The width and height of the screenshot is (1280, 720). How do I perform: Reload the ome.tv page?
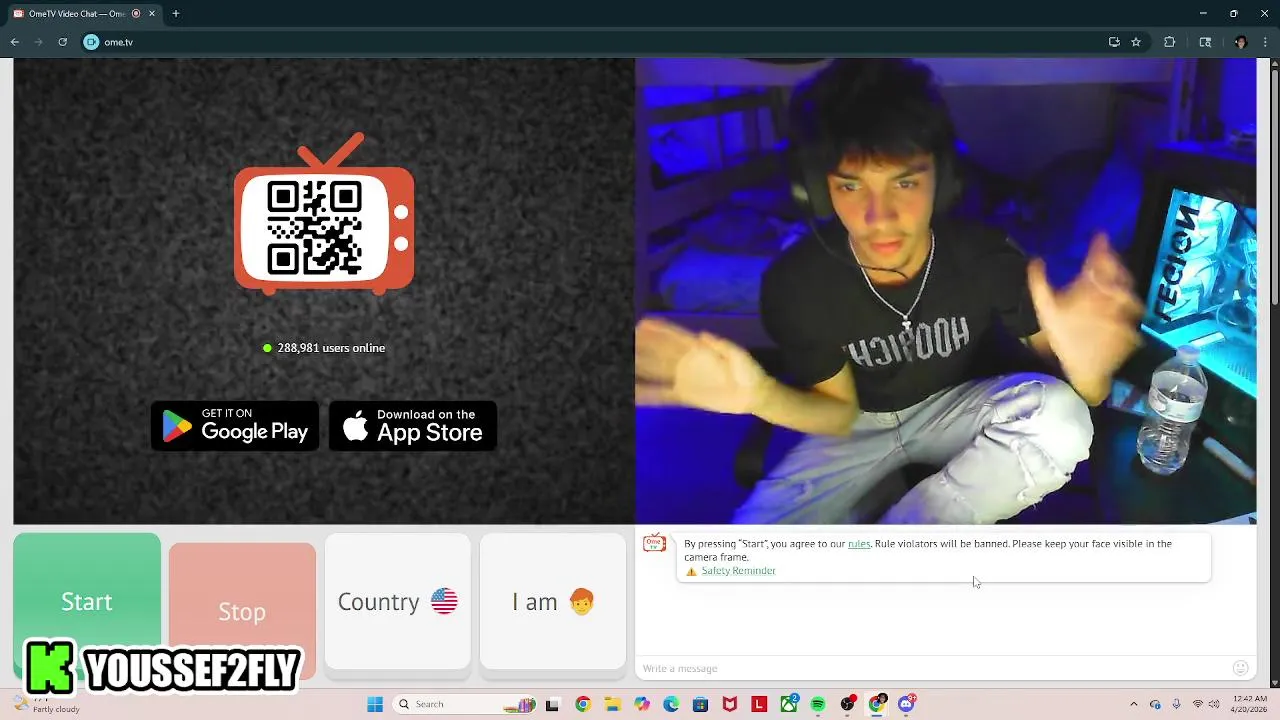pyautogui.click(x=62, y=42)
